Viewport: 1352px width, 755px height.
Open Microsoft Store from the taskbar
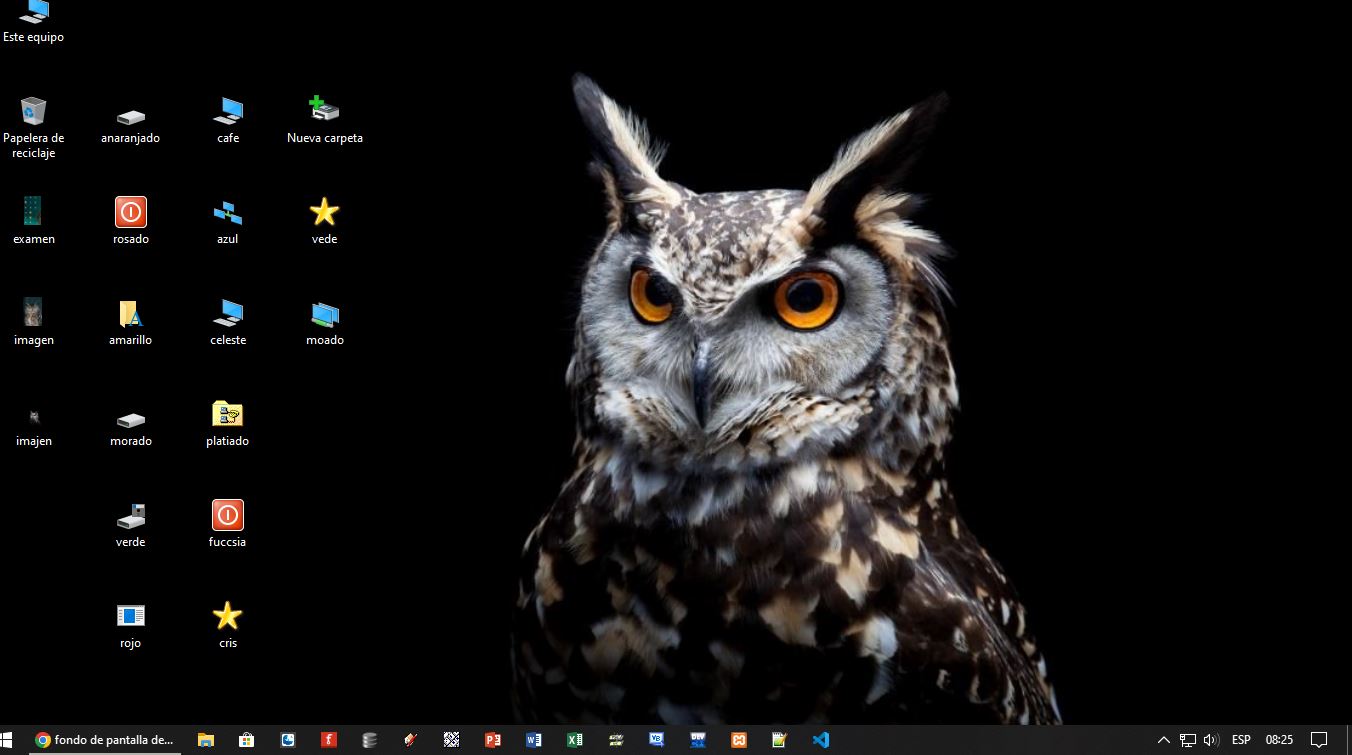tap(246, 740)
